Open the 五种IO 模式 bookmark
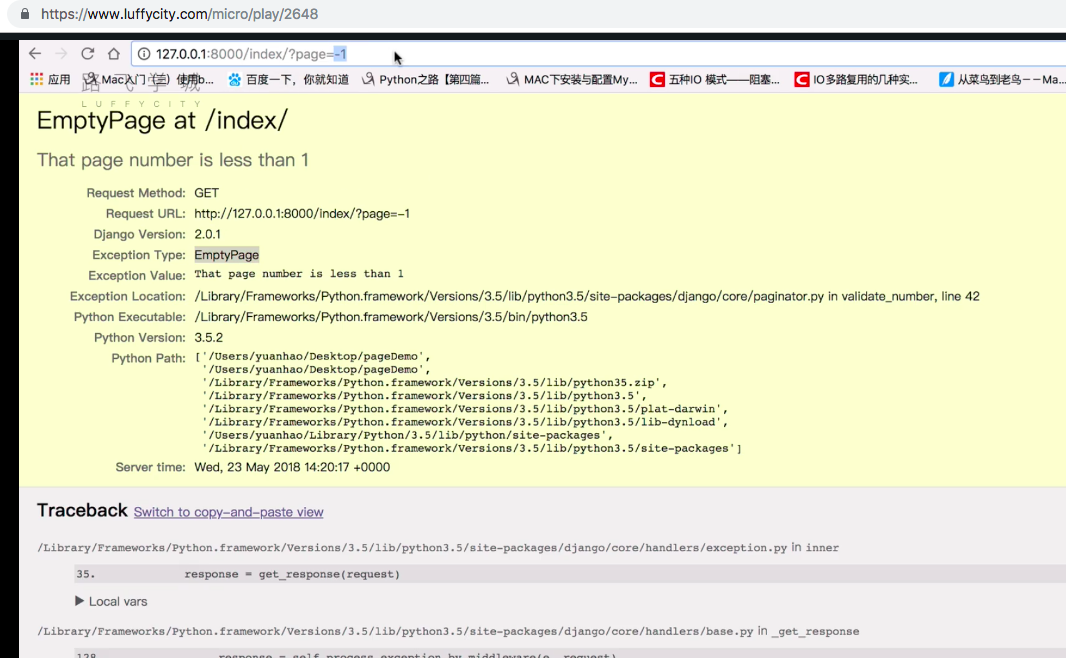Viewport: 1066px width, 658px height. coord(715,80)
